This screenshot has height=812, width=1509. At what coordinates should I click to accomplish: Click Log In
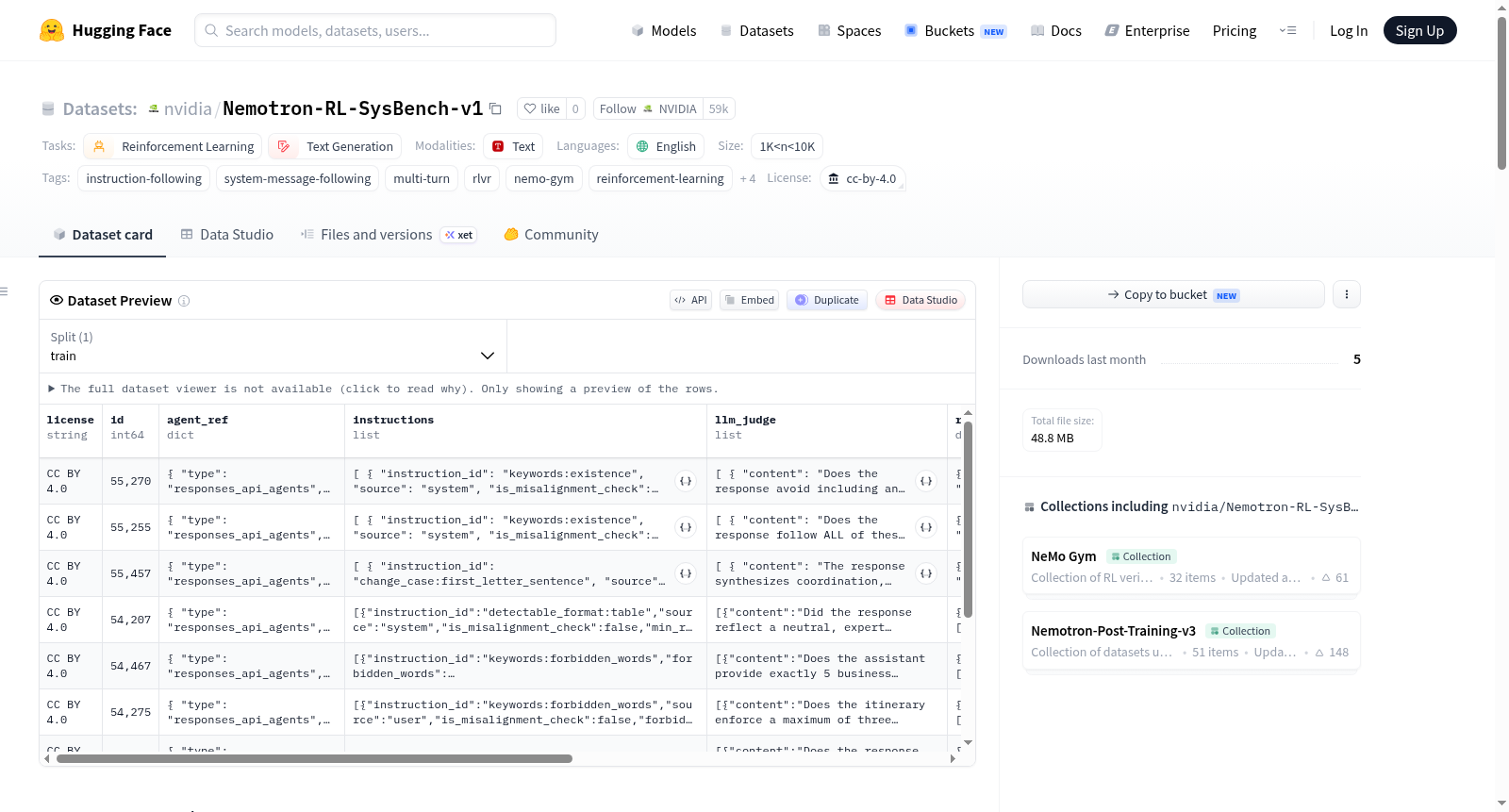tap(1349, 30)
